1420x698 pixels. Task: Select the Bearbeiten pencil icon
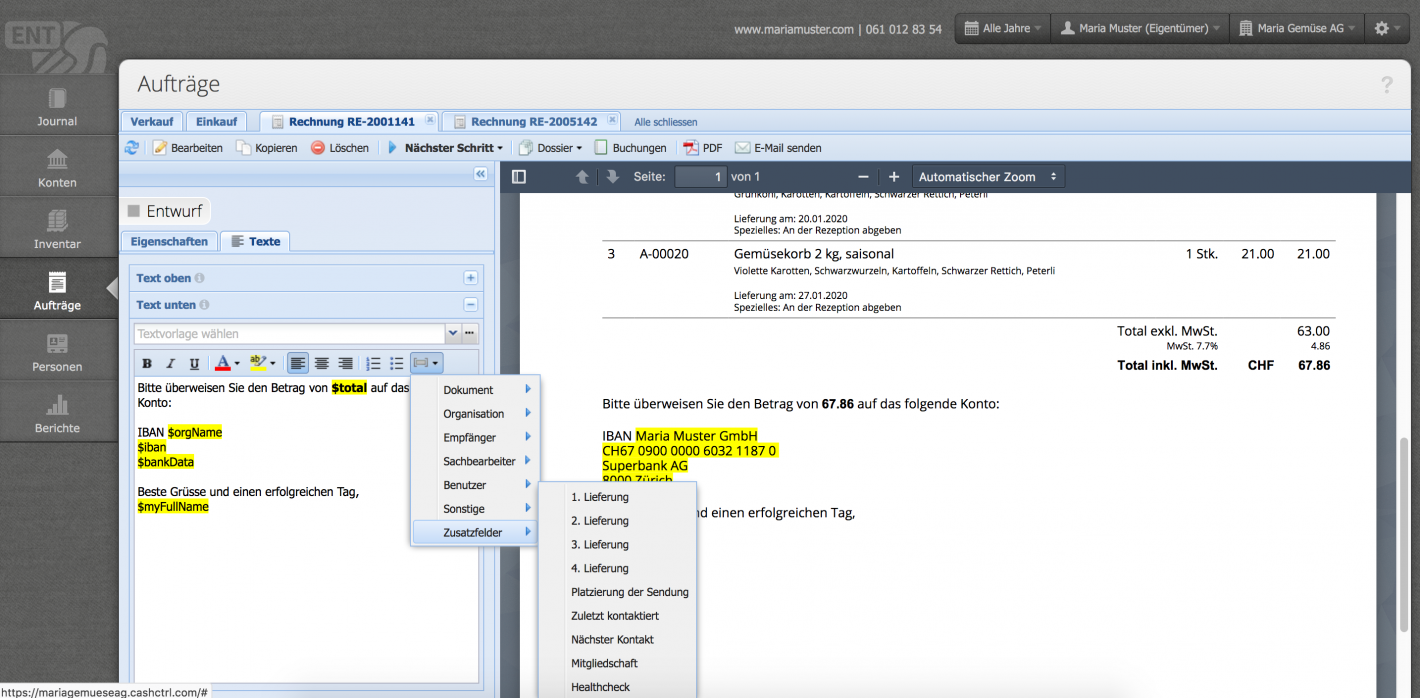pos(160,147)
